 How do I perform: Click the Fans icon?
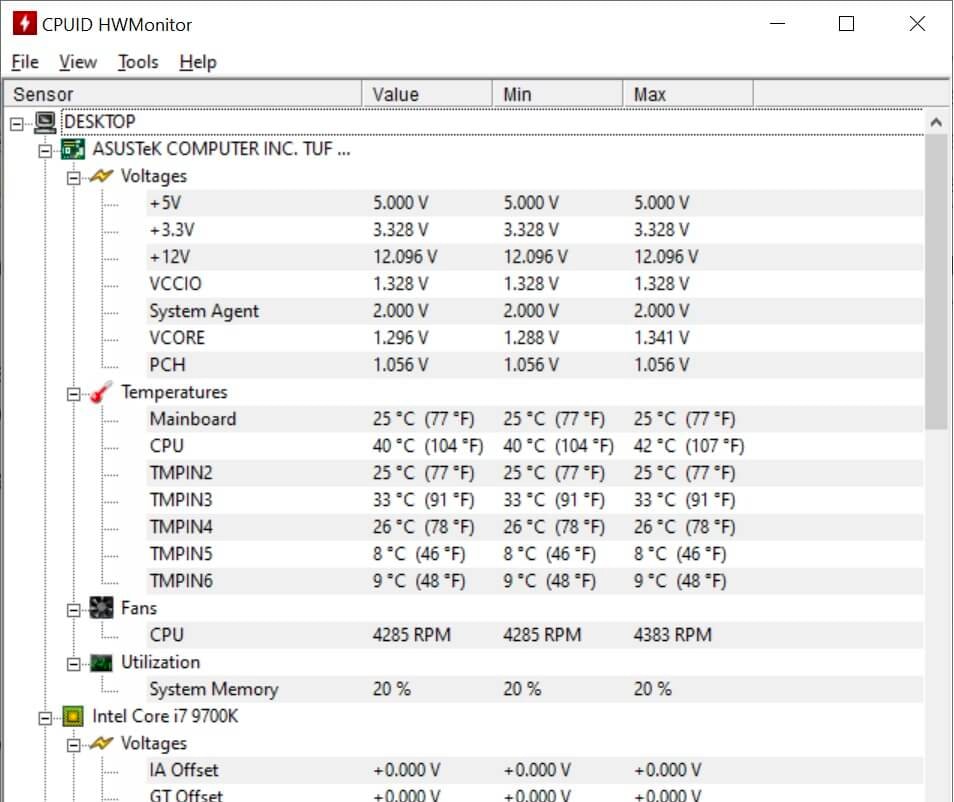101,608
